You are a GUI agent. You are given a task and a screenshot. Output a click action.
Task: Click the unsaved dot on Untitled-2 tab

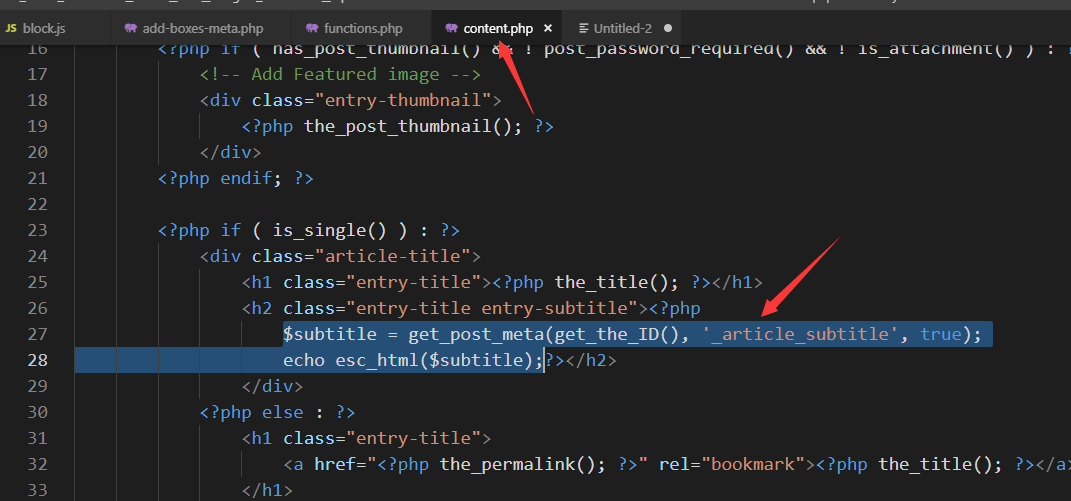pos(668,28)
